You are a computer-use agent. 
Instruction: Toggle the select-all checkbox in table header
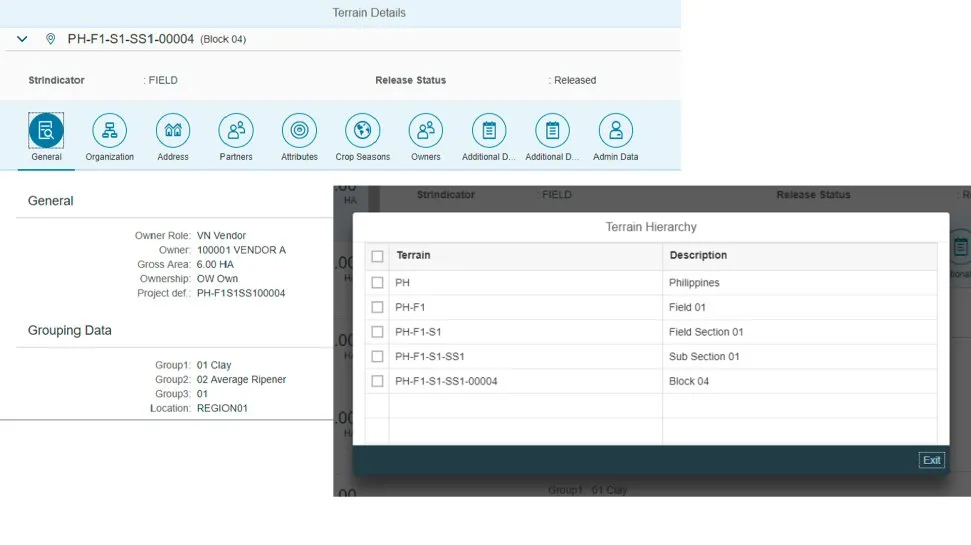coord(377,256)
